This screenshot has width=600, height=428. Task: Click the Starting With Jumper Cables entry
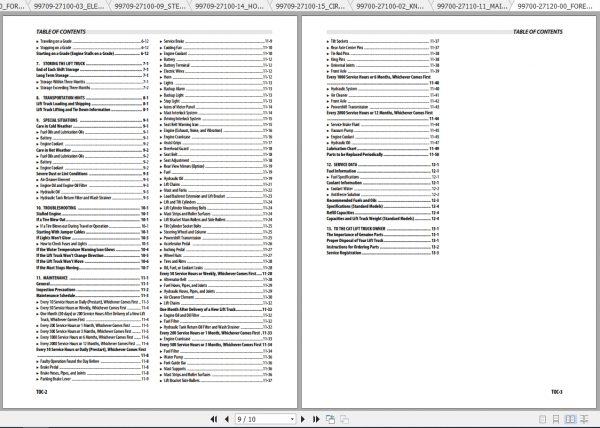(92, 232)
